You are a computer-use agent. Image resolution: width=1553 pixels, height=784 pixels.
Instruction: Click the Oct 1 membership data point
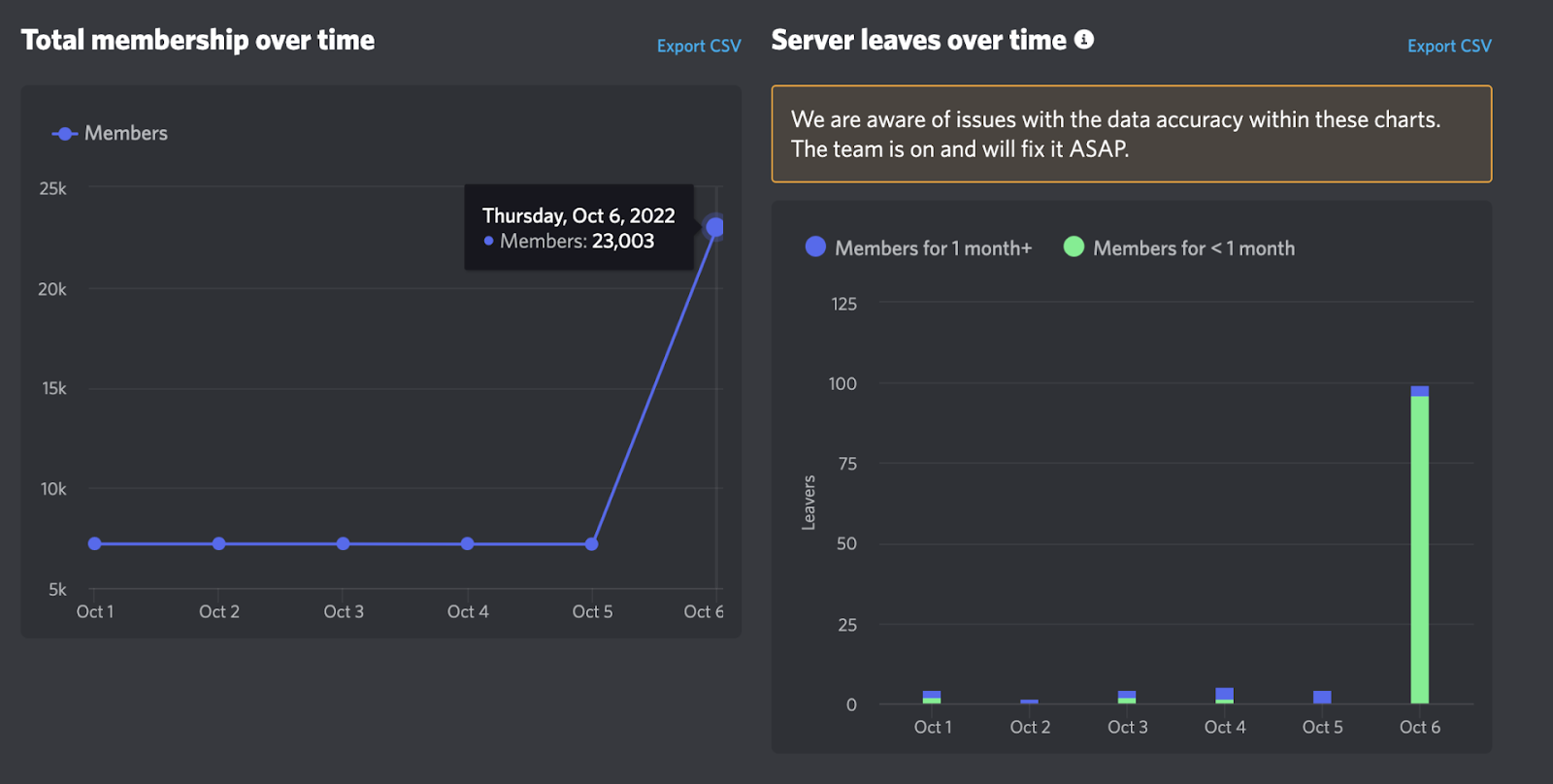(x=94, y=543)
